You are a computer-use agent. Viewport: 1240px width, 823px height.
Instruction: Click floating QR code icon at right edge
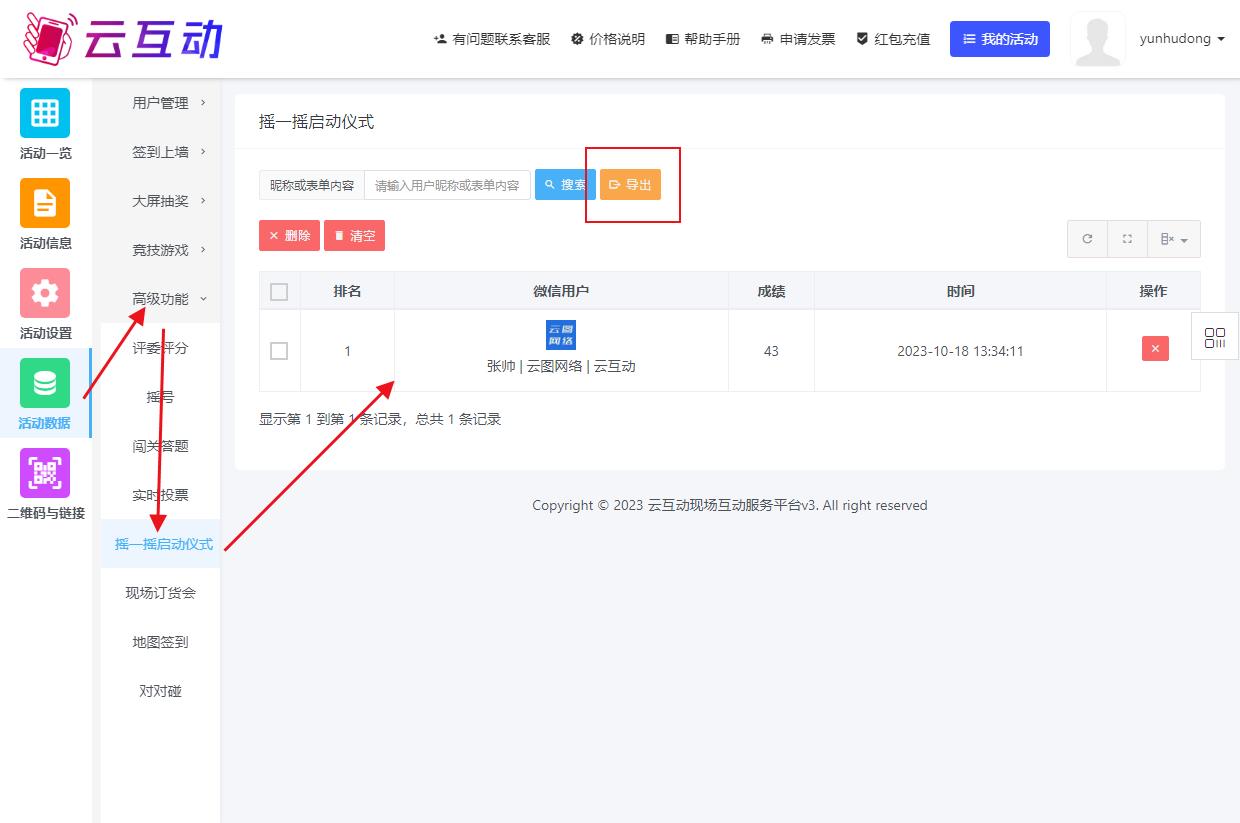(x=1215, y=337)
